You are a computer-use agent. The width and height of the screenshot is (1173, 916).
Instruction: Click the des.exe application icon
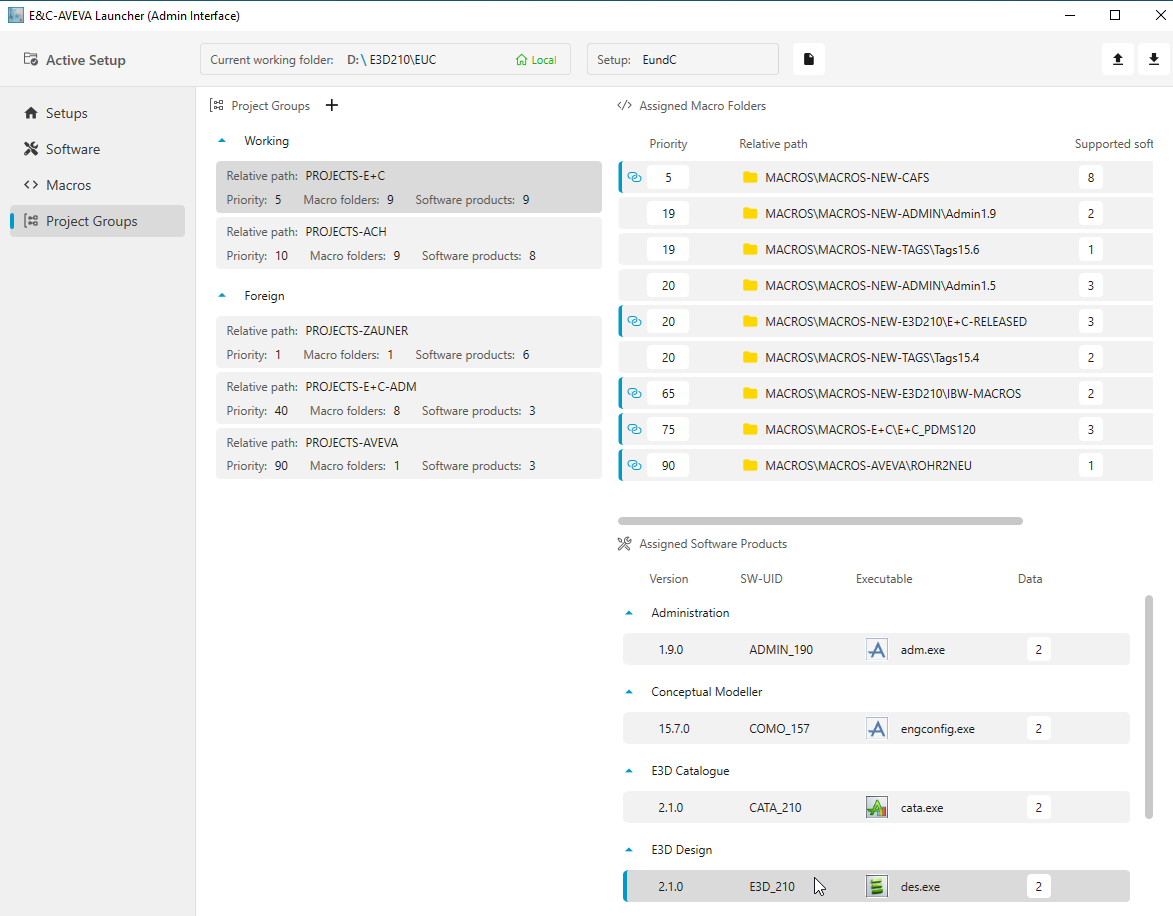pos(877,887)
